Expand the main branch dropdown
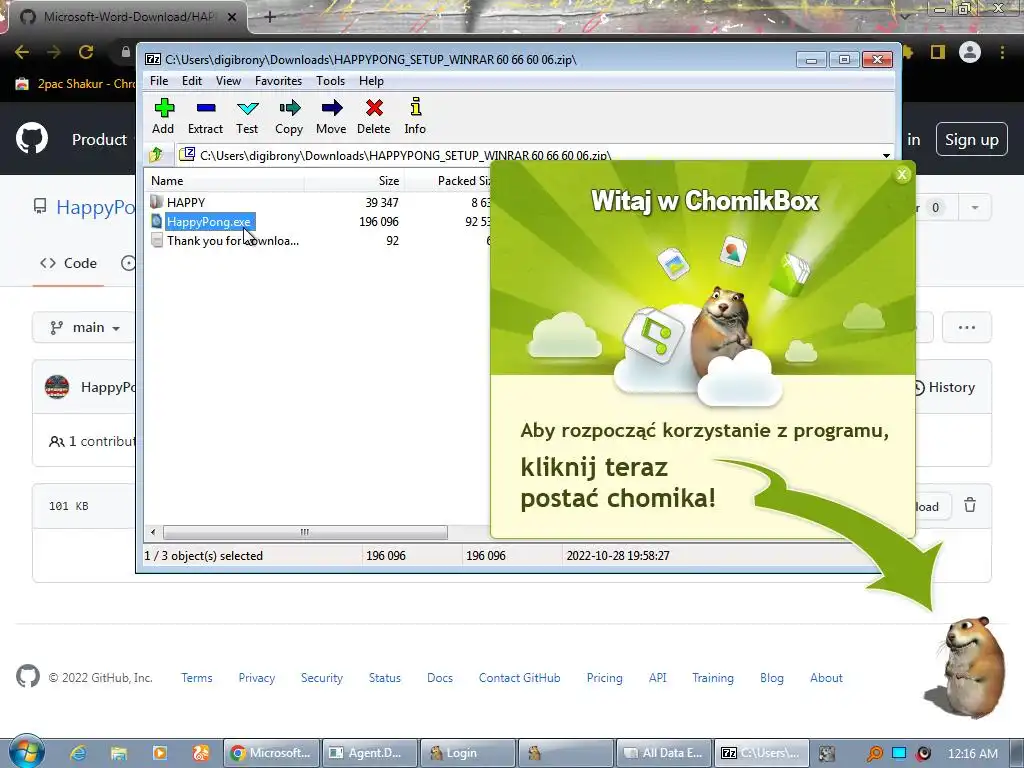Screen dimensions: 1024x768 [x=85, y=327]
